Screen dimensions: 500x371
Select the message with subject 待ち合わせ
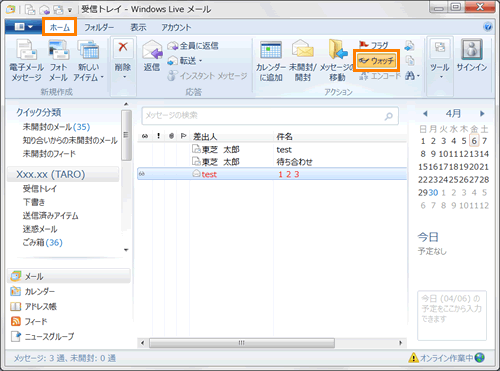coord(272,162)
